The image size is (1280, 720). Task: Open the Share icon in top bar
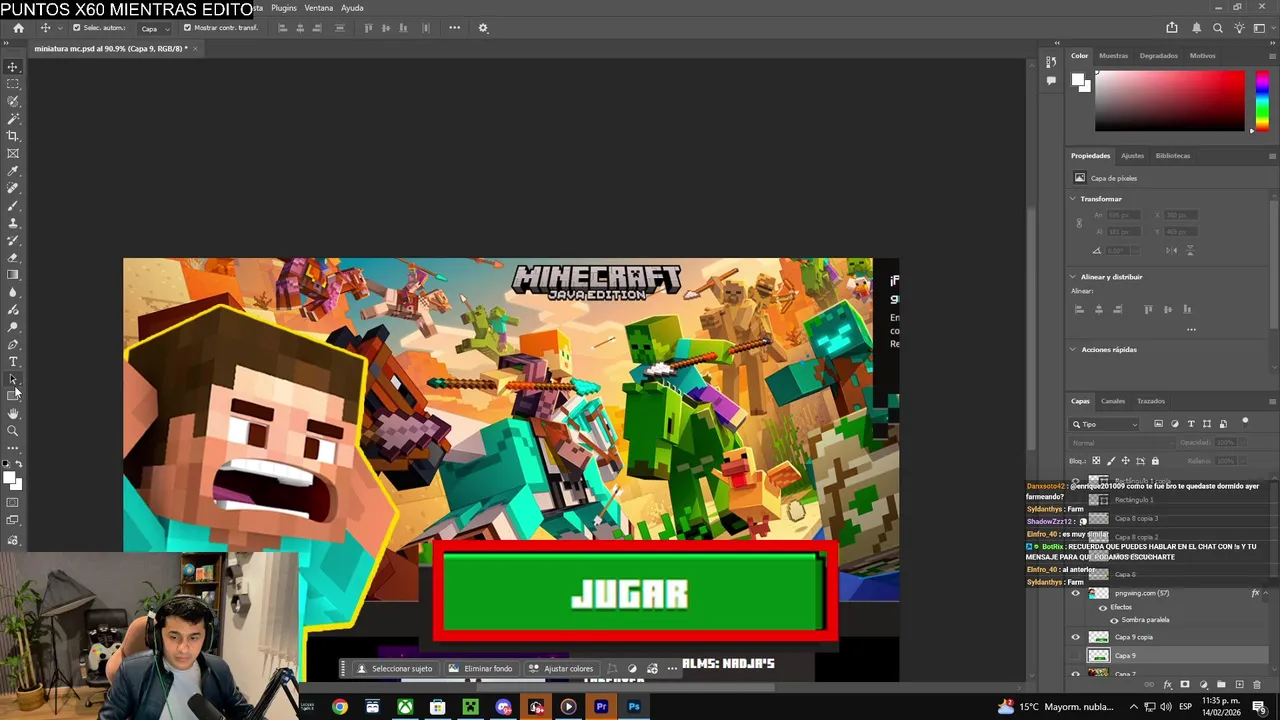pos(1172,28)
